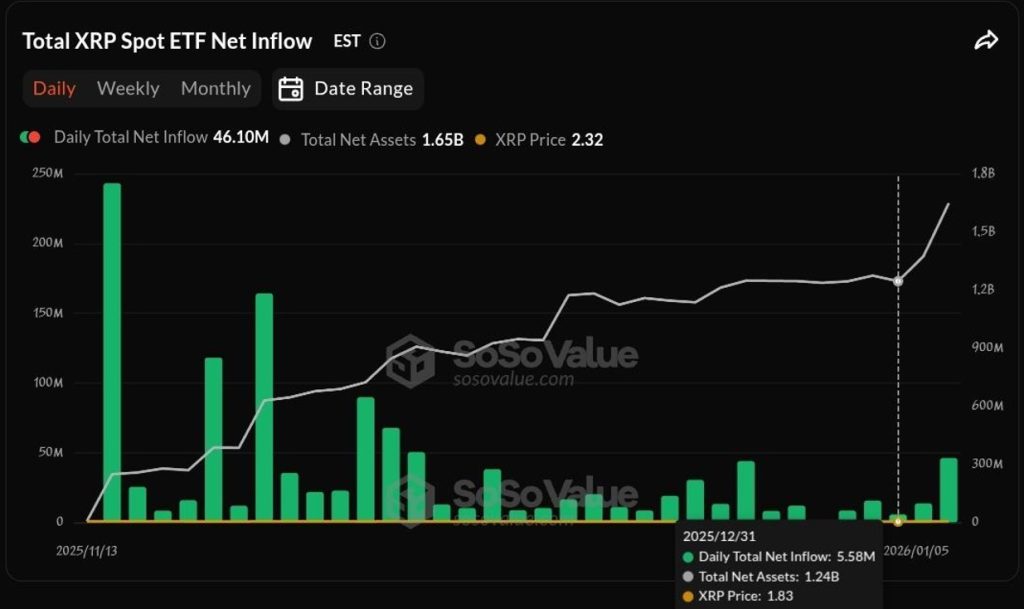1024x609 pixels.
Task: Click the calendar icon in Date Range
Action: point(291,89)
